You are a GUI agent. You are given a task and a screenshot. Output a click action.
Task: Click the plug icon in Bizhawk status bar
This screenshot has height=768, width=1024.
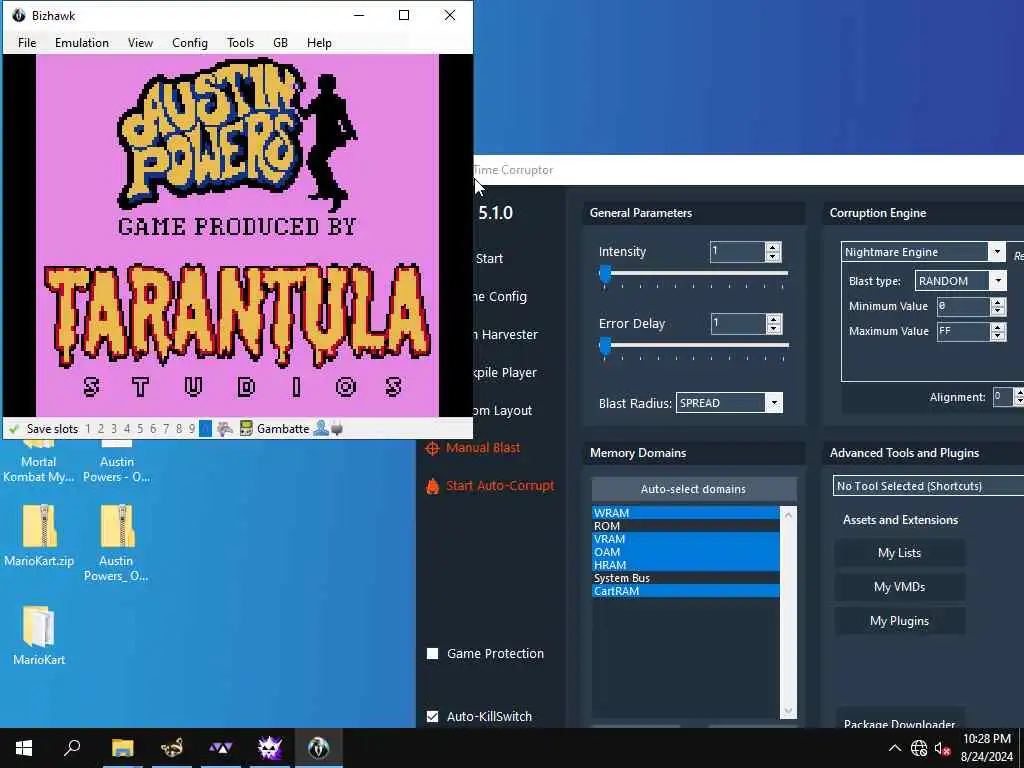click(337, 429)
